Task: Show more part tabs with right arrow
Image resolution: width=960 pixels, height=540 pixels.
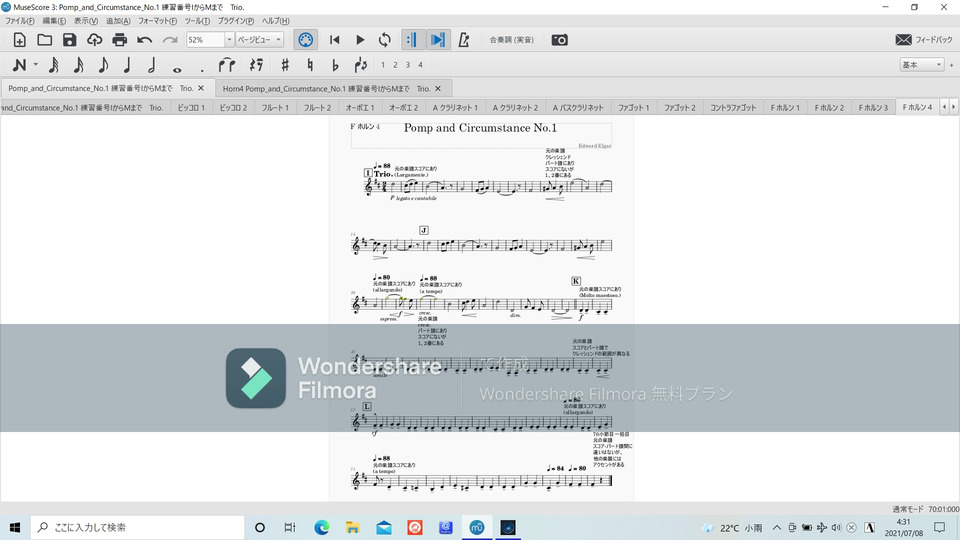Action: coord(953,107)
